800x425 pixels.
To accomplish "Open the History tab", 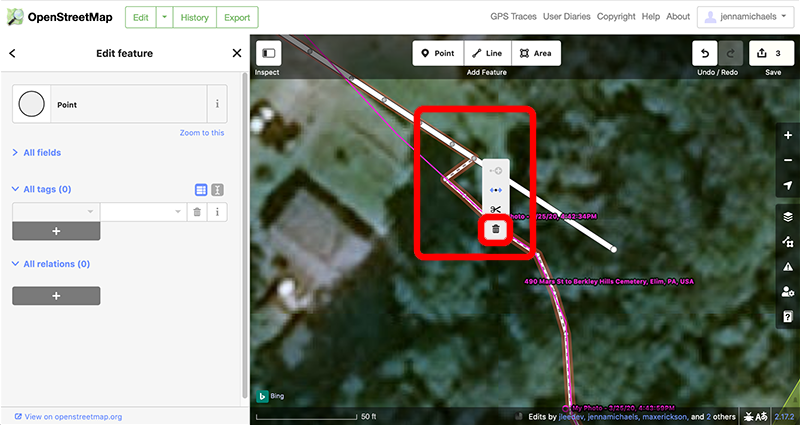I will (194, 17).
